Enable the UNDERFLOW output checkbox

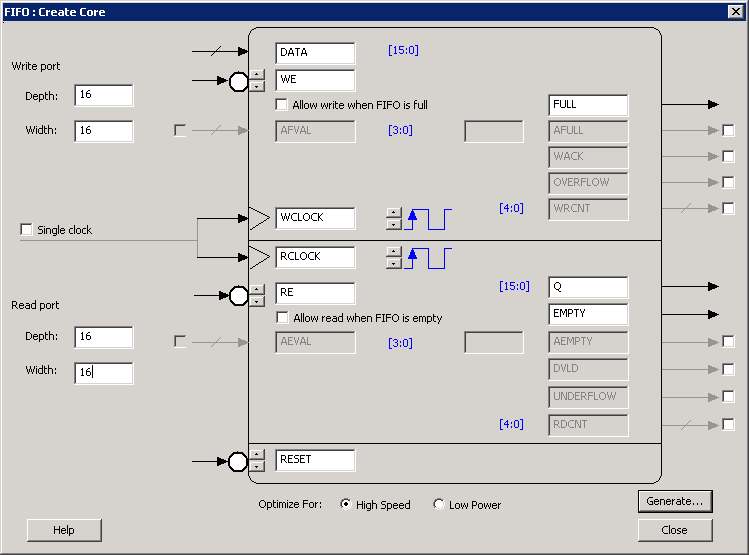click(728, 396)
